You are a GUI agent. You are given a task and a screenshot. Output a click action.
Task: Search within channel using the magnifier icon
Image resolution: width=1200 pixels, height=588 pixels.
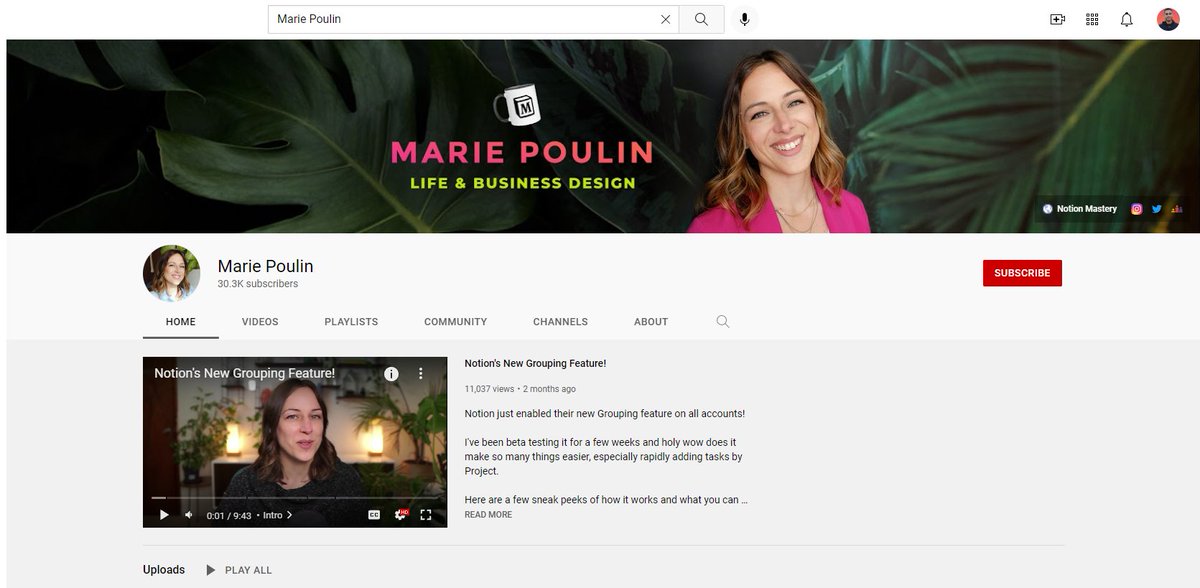point(723,322)
